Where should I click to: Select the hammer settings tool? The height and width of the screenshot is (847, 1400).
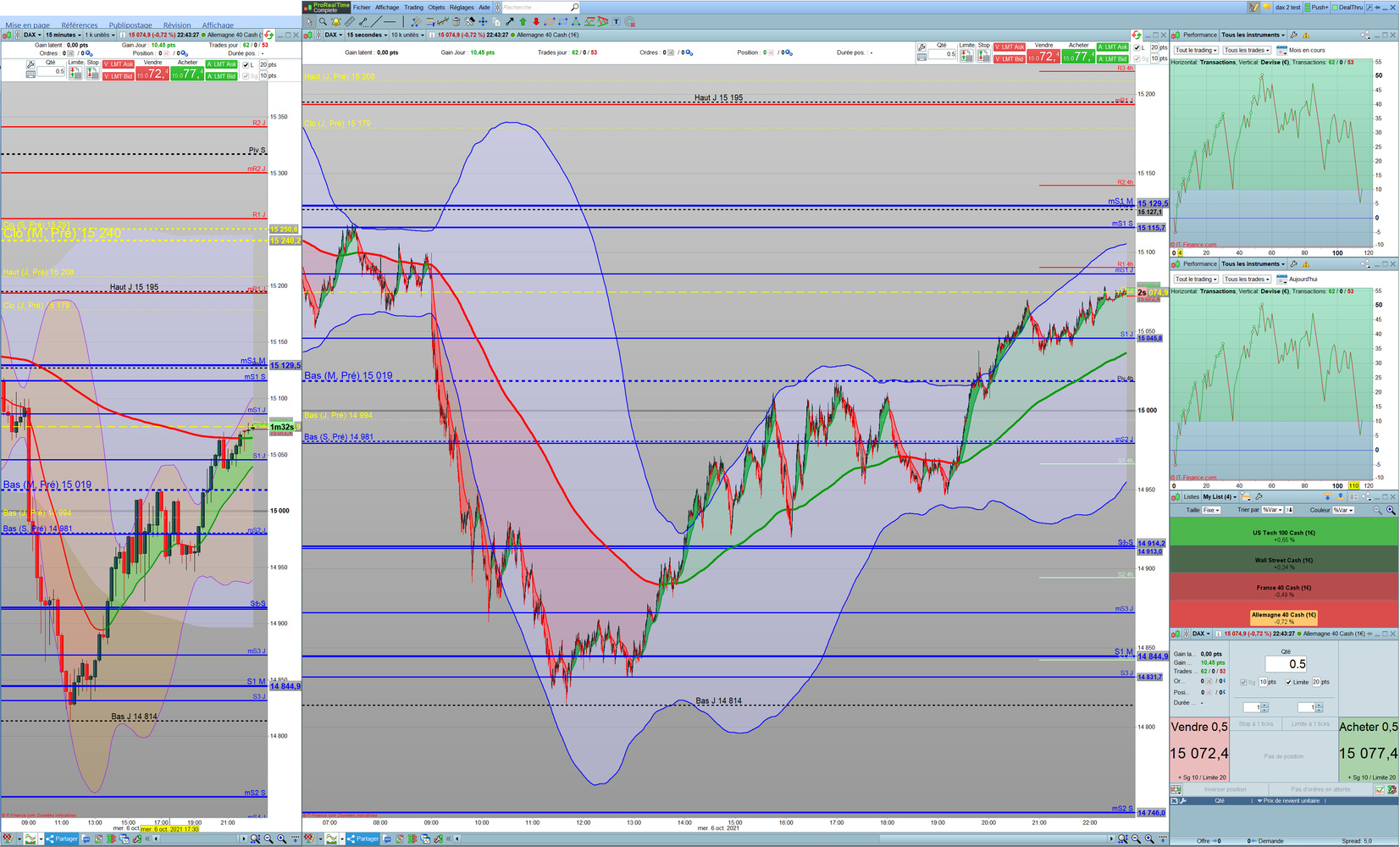point(470,22)
